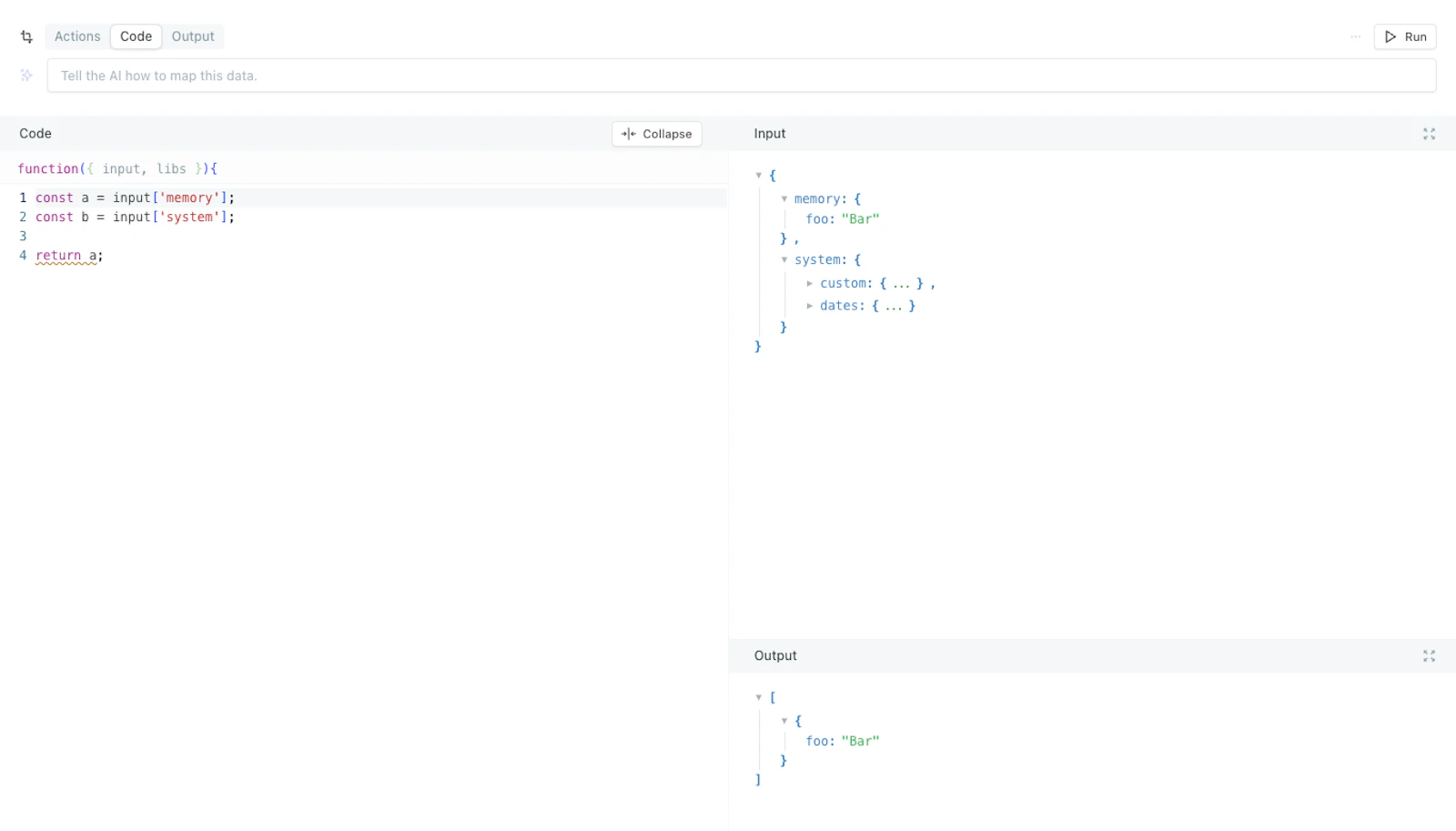The height and width of the screenshot is (831, 1456).
Task: Collapse the Output array root
Action: [x=759, y=698]
